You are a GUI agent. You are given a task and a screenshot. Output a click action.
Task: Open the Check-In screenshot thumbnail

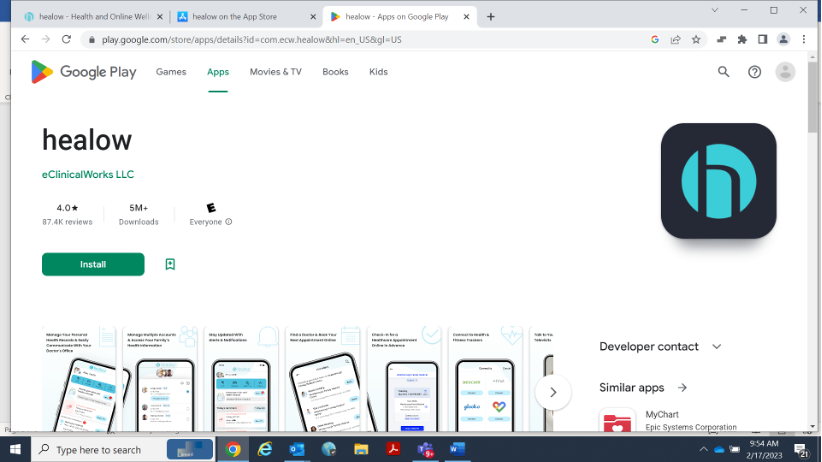pyautogui.click(x=404, y=379)
